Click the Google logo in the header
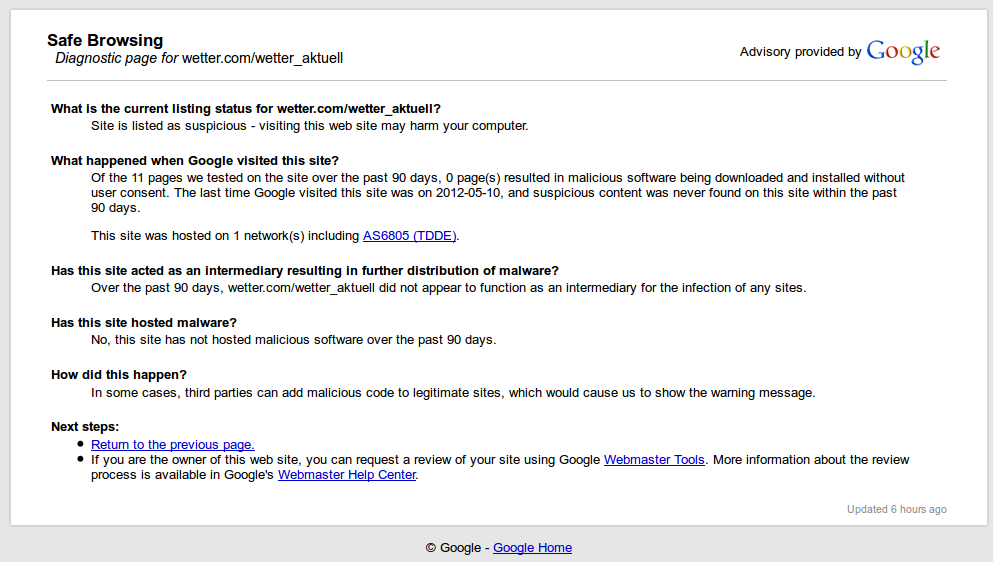993x562 pixels. click(903, 52)
